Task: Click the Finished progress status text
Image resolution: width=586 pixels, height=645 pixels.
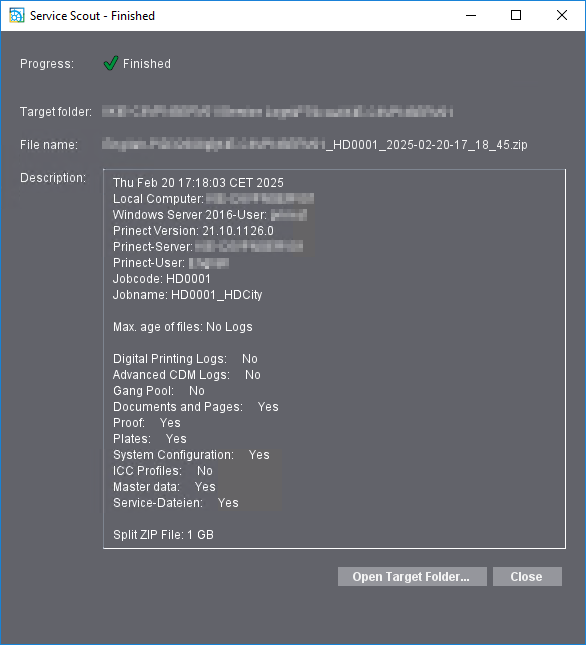Action: [147, 64]
